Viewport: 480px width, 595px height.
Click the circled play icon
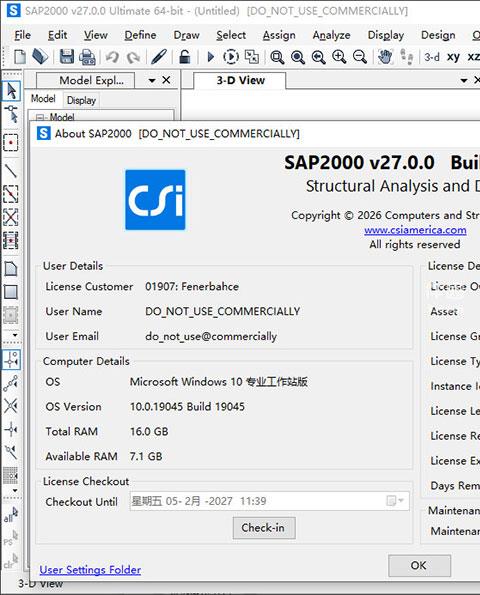(231, 57)
